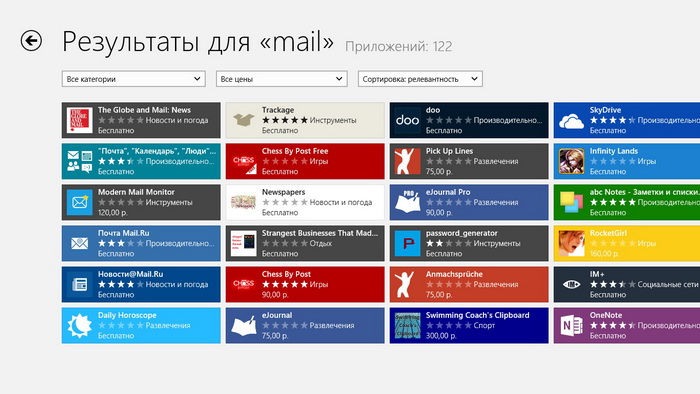The image size is (700, 394).
Task: Click the 'Trackage' app title
Action: [x=278, y=110]
